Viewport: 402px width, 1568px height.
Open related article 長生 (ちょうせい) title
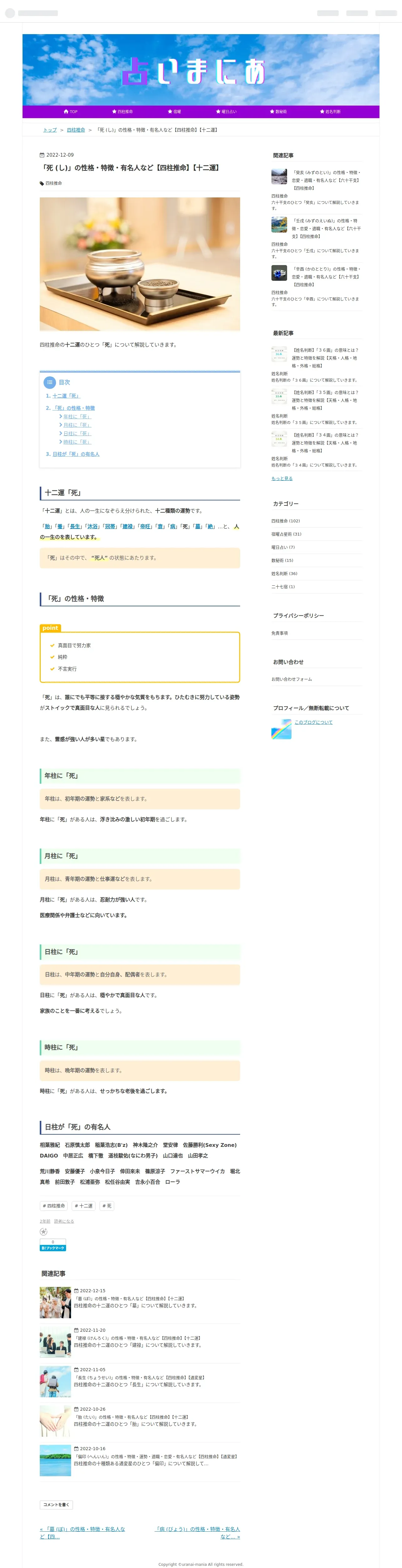139,1377
